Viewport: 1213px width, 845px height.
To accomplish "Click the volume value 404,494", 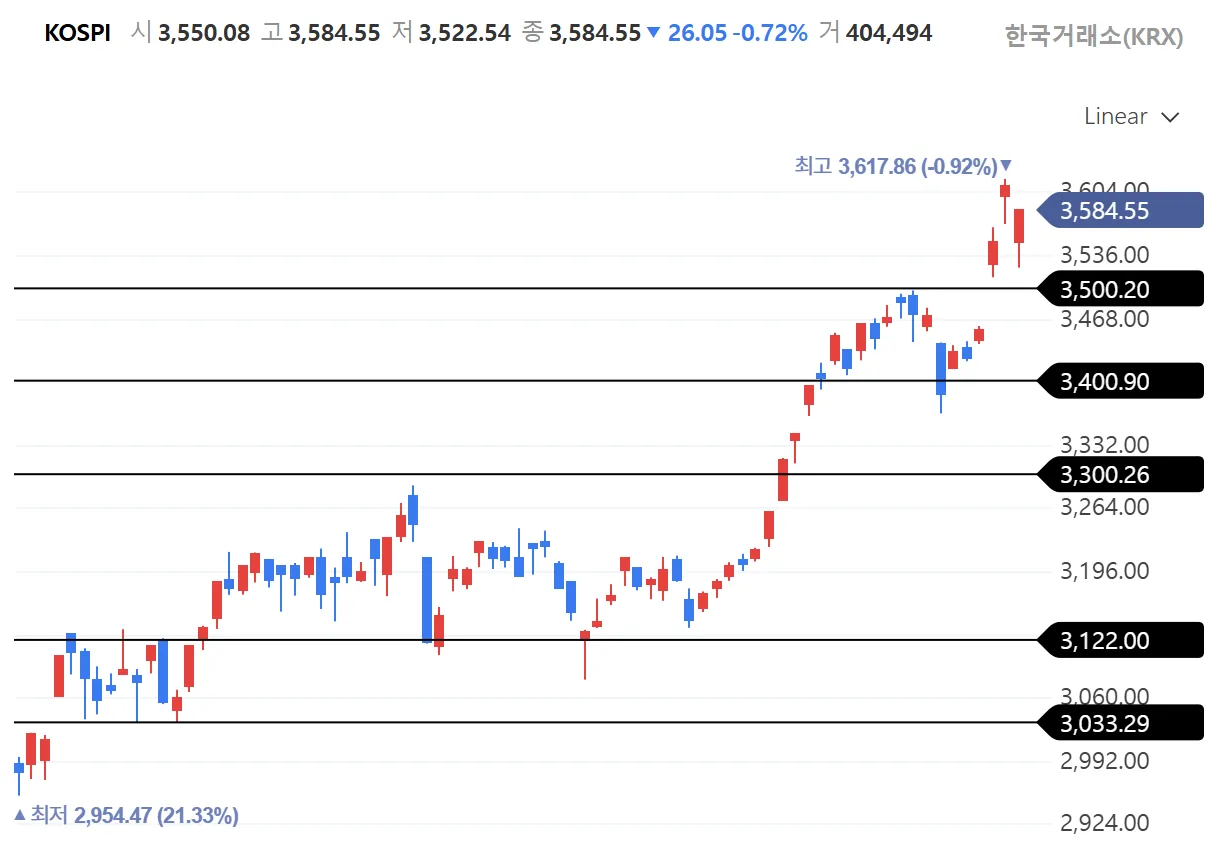I will pyautogui.click(x=888, y=33).
